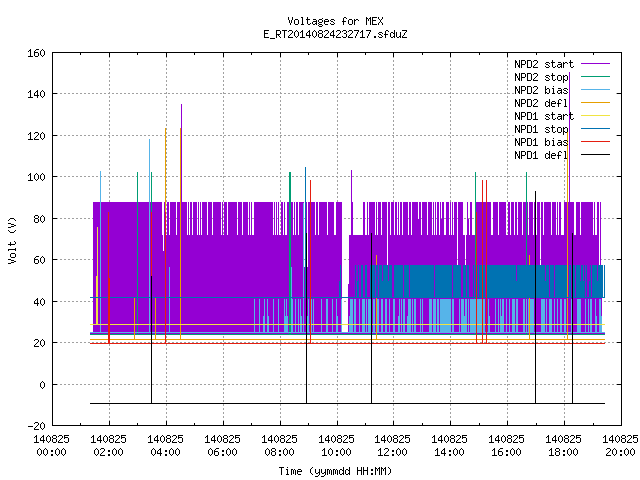
Task: Click the NPD2 bias light-blue legend line
Action: (595, 90)
